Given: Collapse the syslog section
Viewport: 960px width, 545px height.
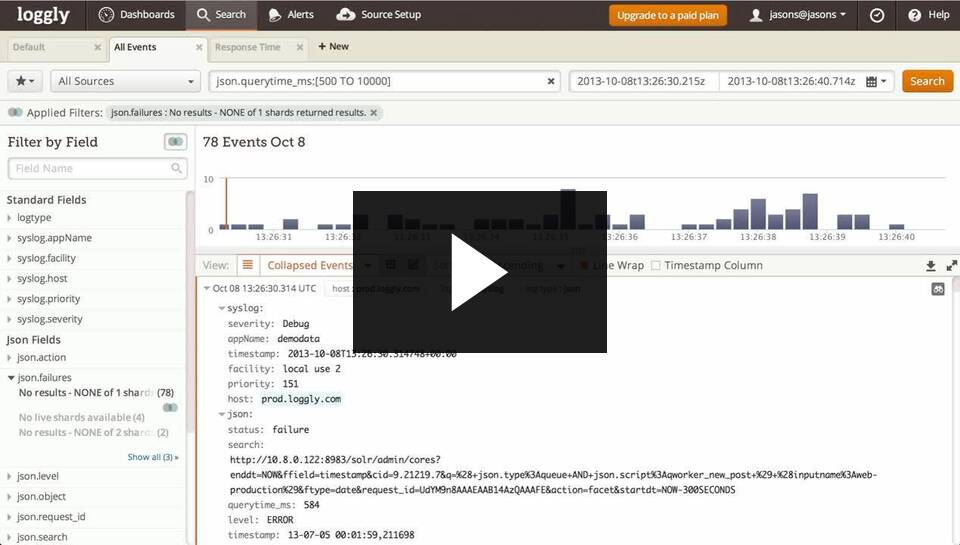Looking at the screenshot, I should 222,308.
